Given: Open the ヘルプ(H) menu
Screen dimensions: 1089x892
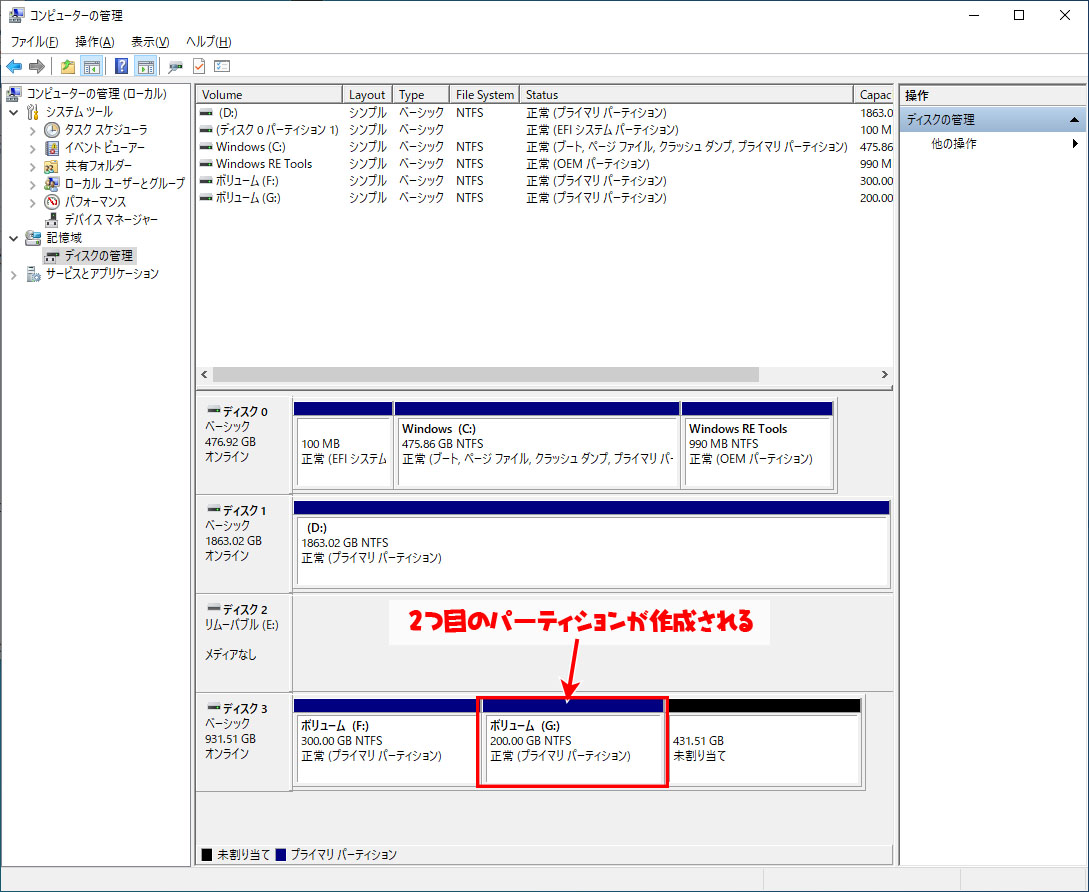Looking at the screenshot, I should pyautogui.click(x=208, y=42).
